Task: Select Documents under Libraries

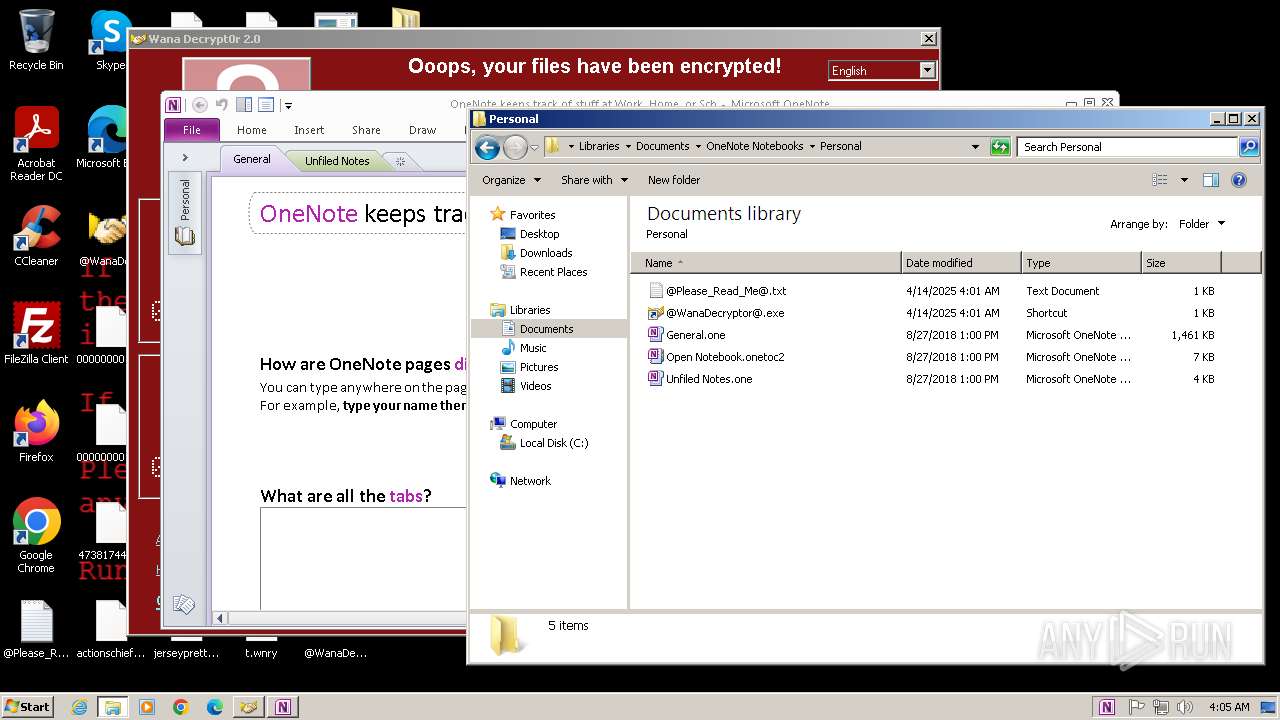Action: pos(546,329)
